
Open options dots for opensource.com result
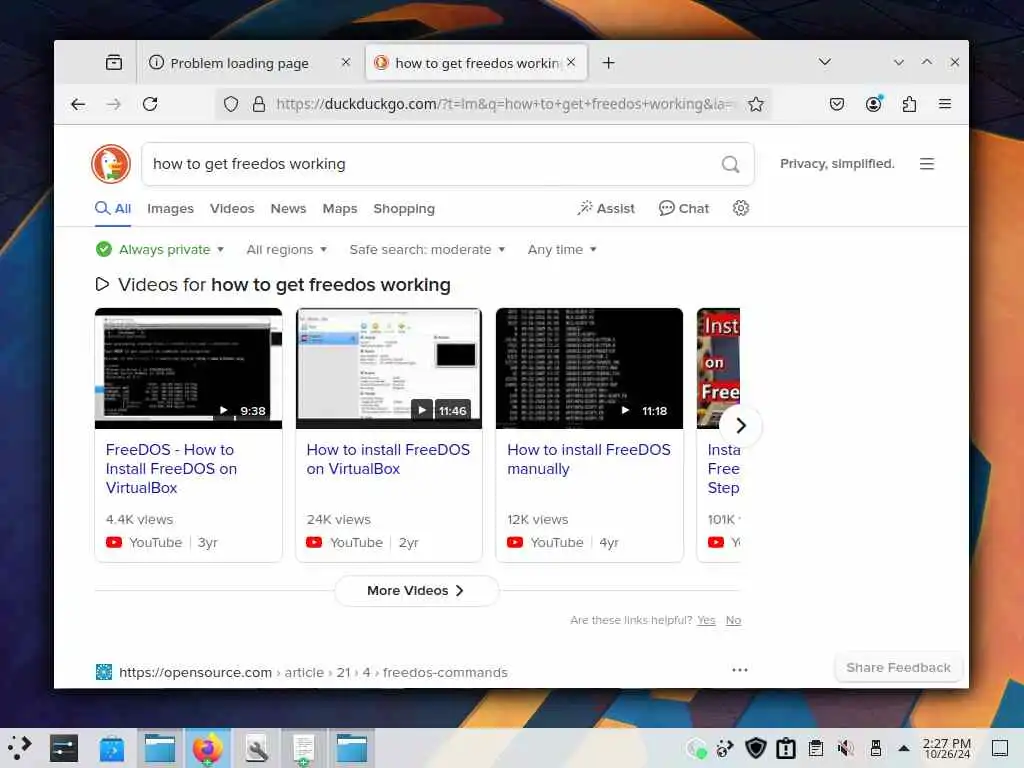(x=739, y=670)
